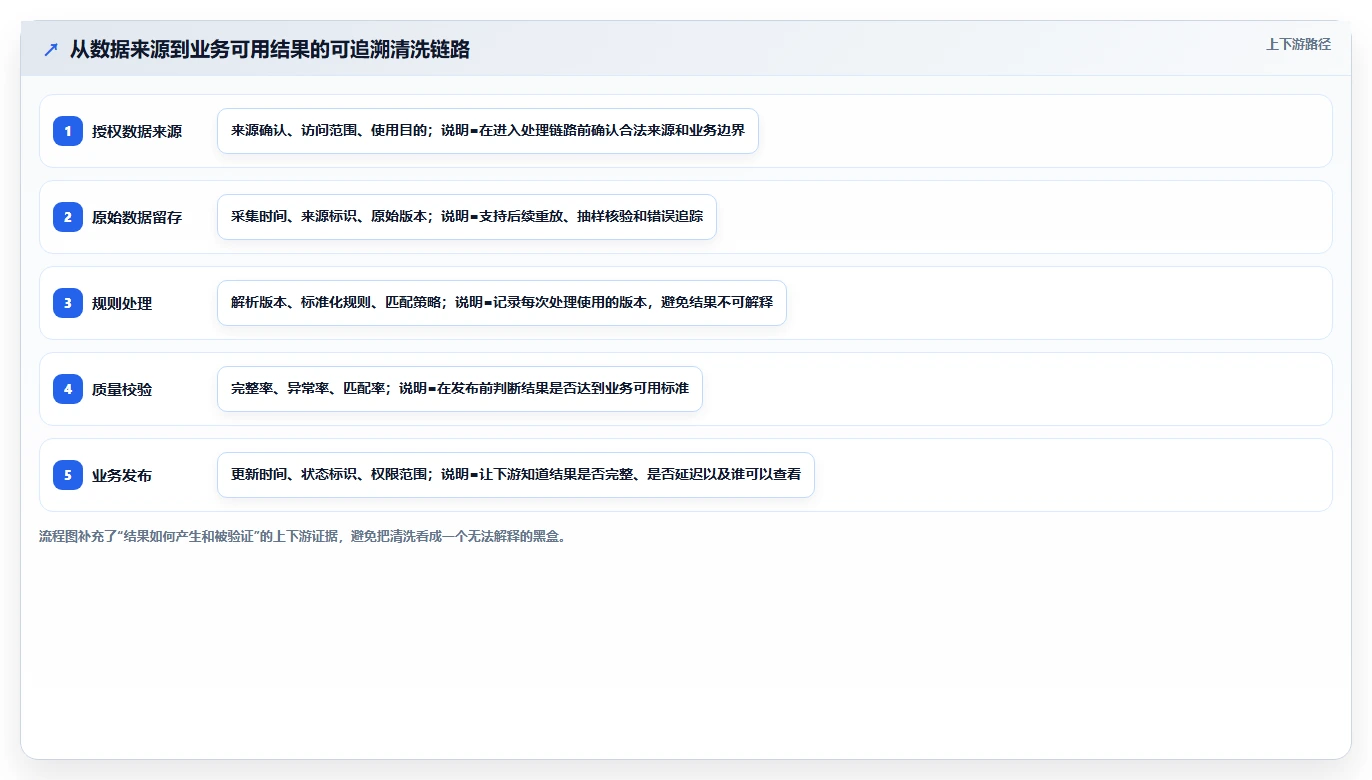This screenshot has width=1372, height=780.
Task: Select the 原始数据留存 step label
Action: (137, 217)
